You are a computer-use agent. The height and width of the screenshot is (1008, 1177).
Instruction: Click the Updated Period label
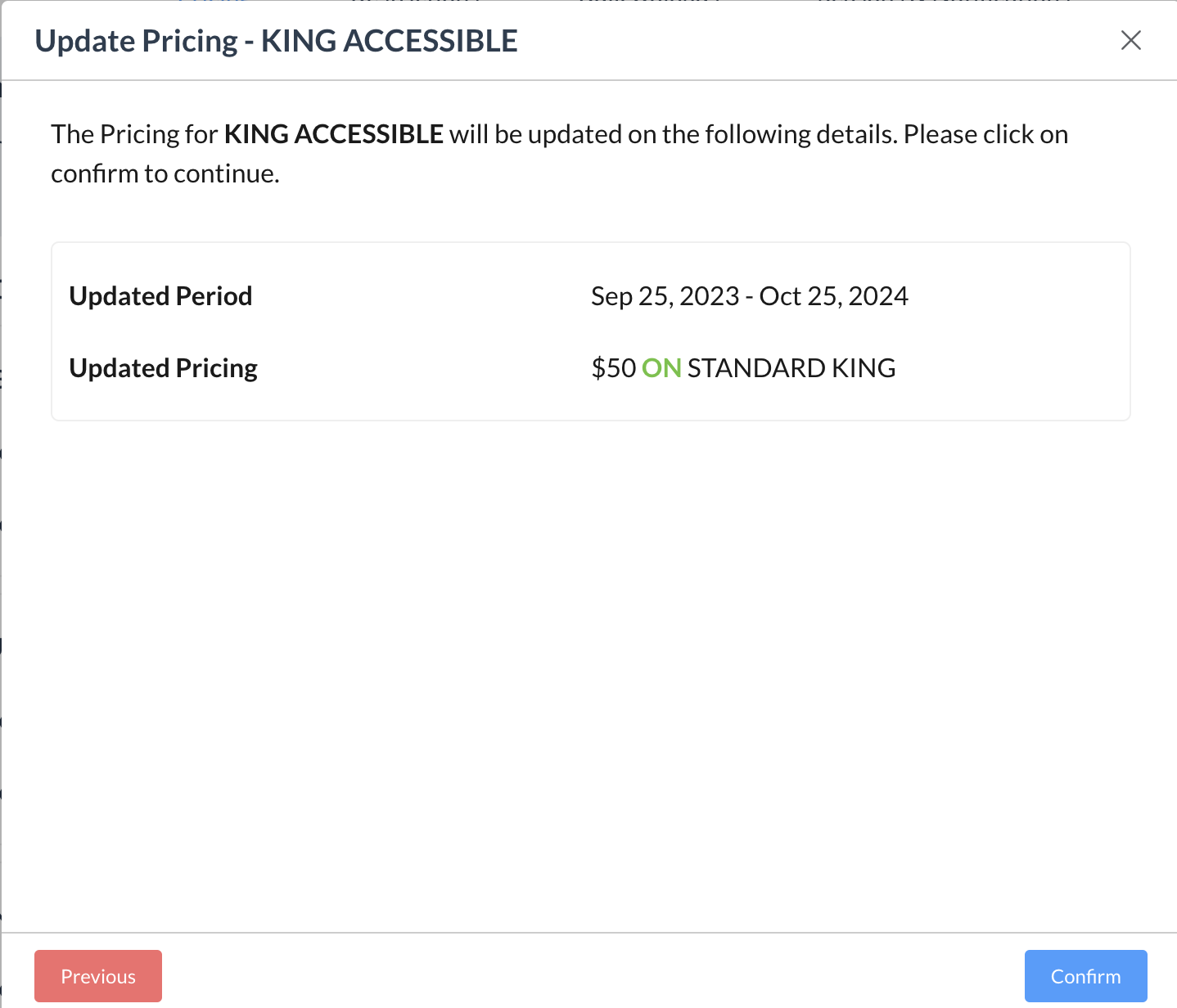(160, 296)
